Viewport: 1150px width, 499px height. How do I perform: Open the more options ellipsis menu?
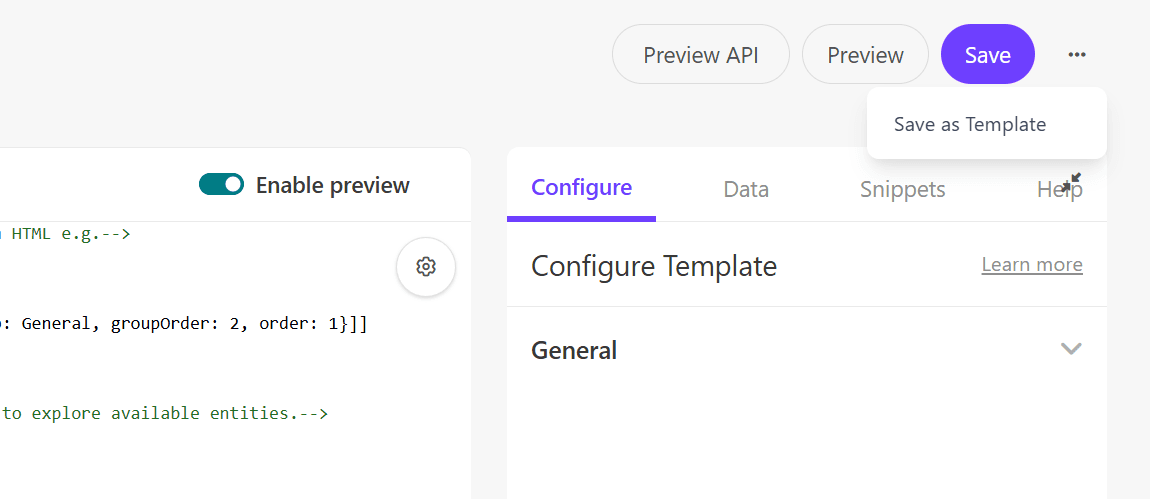pyautogui.click(x=1076, y=55)
